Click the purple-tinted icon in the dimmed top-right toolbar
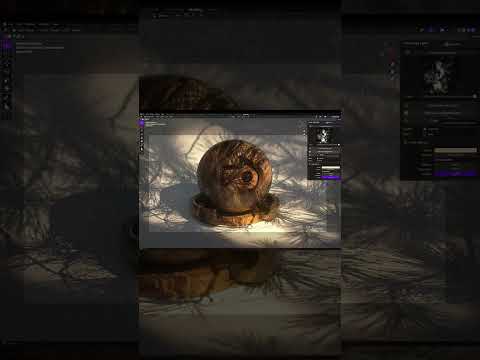Image resolution: width=480 pixels, height=360 pixels. pyautogui.click(x=431, y=30)
